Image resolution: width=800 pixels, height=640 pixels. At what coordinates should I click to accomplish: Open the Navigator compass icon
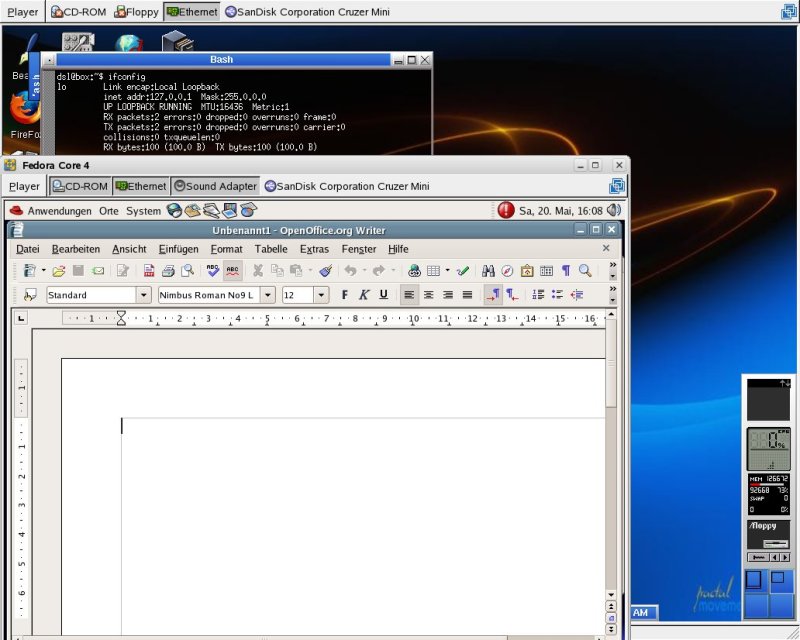pyautogui.click(x=507, y=271)
